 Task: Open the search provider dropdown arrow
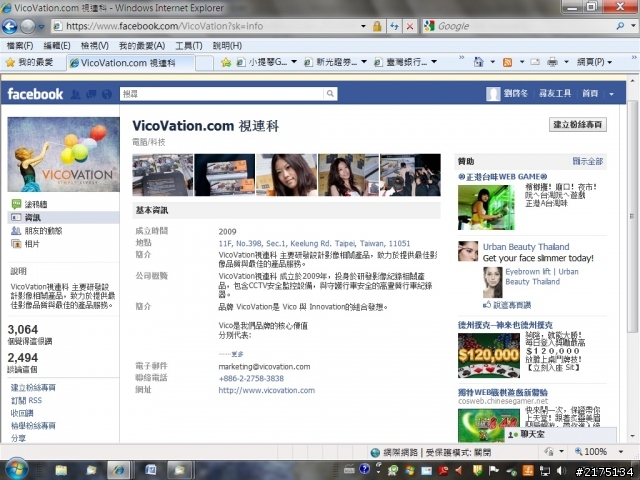[633, 26]
